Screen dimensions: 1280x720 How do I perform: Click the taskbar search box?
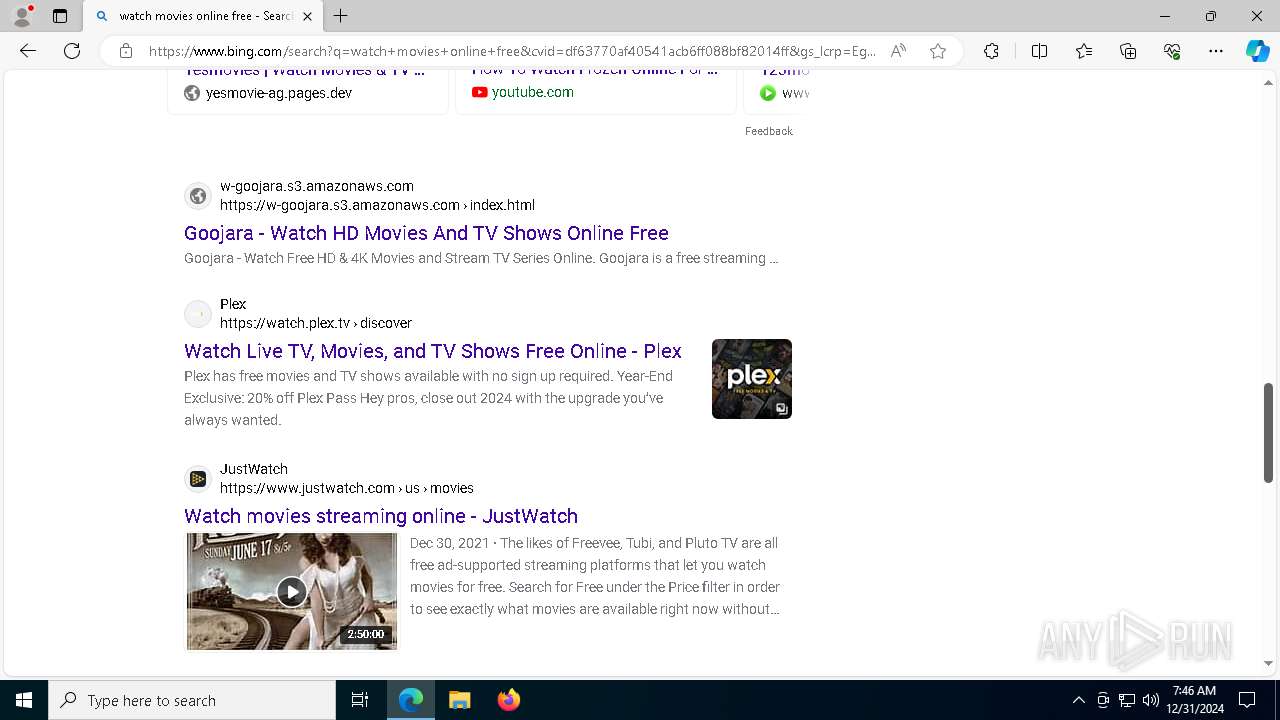(x=192, y=700)
